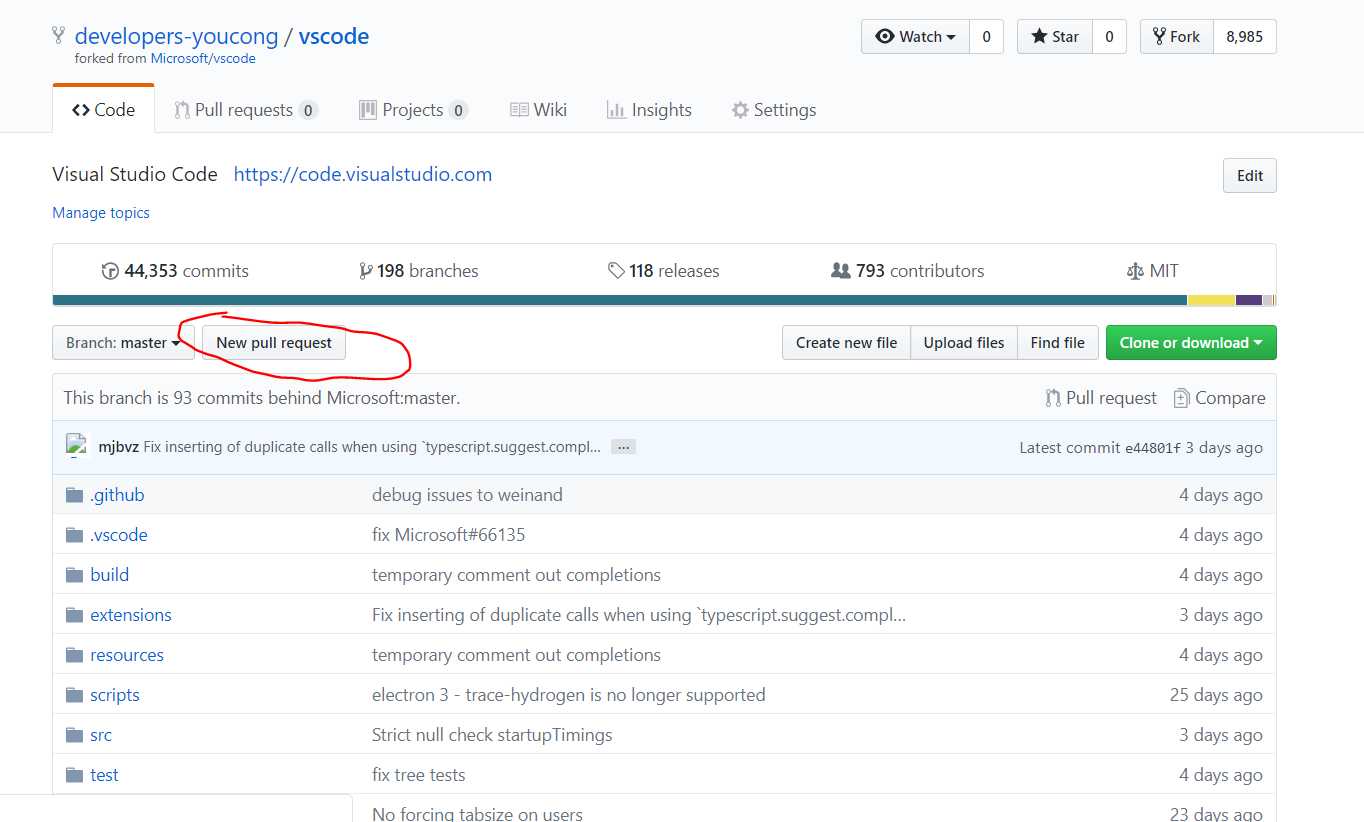Image resolution: width=1364 pixels, height=822 pixels.
Task: Open commit 'fix tree tests'
Action: pos(418,775)
